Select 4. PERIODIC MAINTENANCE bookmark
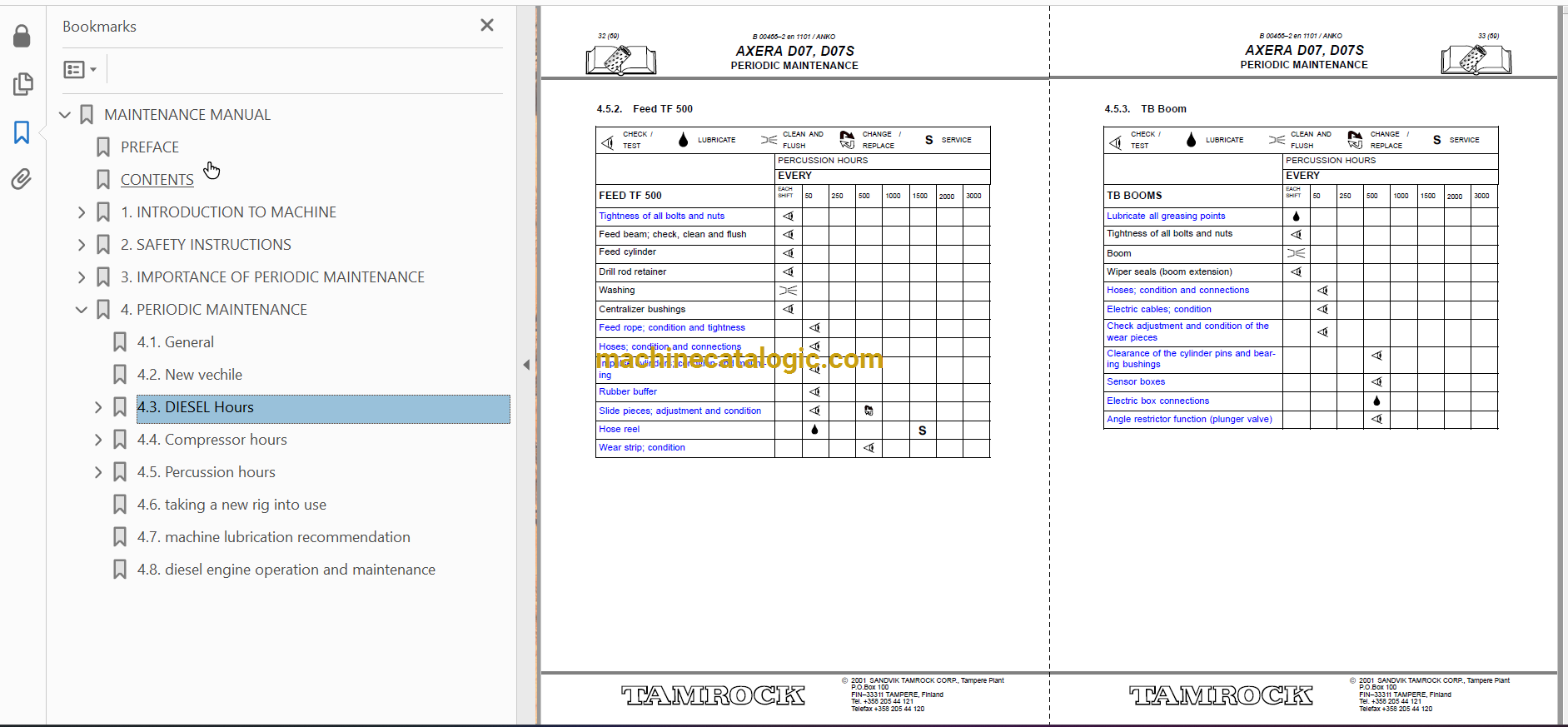1568x727 pixels. point(214,310)
